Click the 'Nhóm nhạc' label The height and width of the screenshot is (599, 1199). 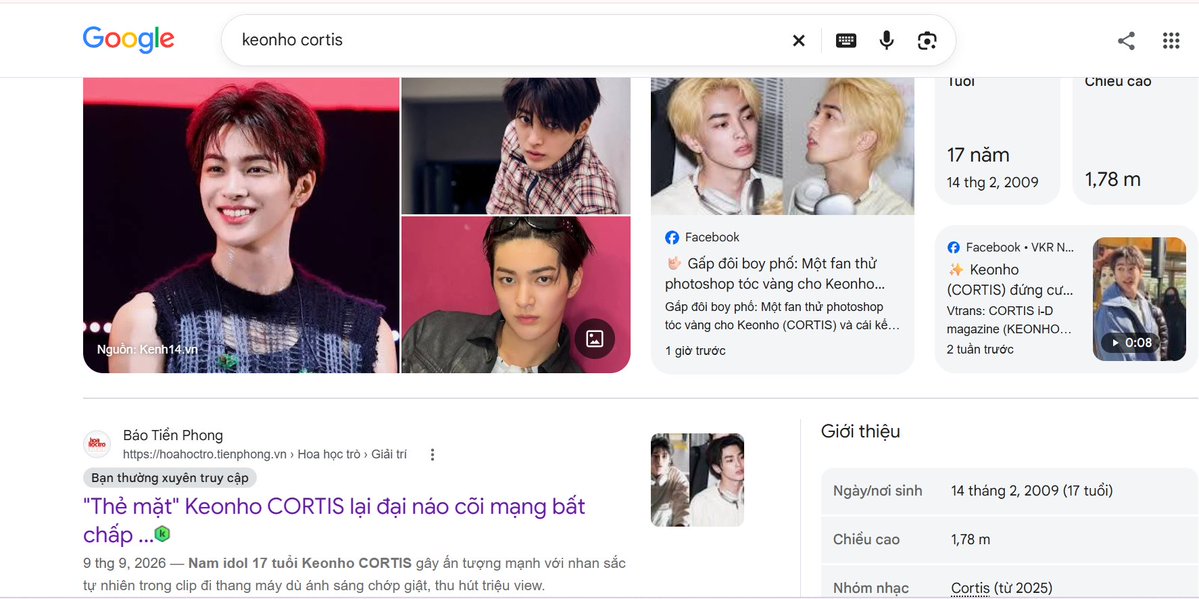[x=871, y=588]
